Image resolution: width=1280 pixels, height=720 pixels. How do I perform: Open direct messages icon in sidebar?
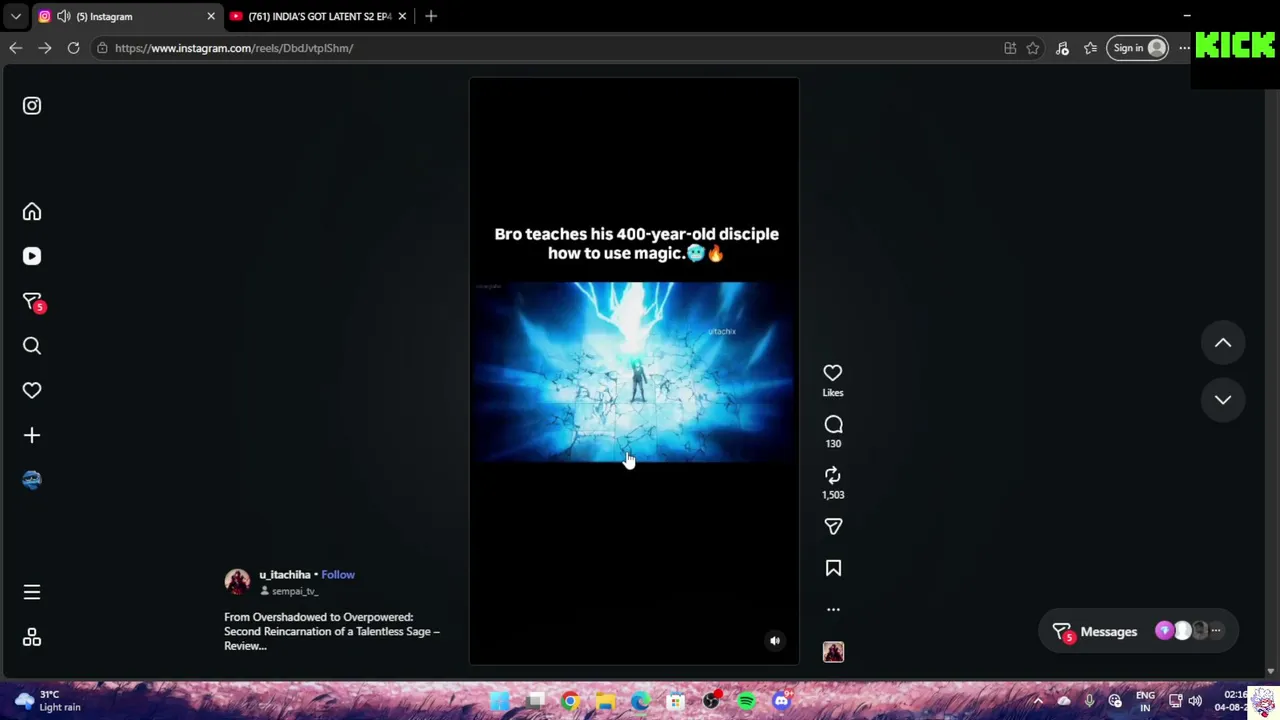pos(33,302)
